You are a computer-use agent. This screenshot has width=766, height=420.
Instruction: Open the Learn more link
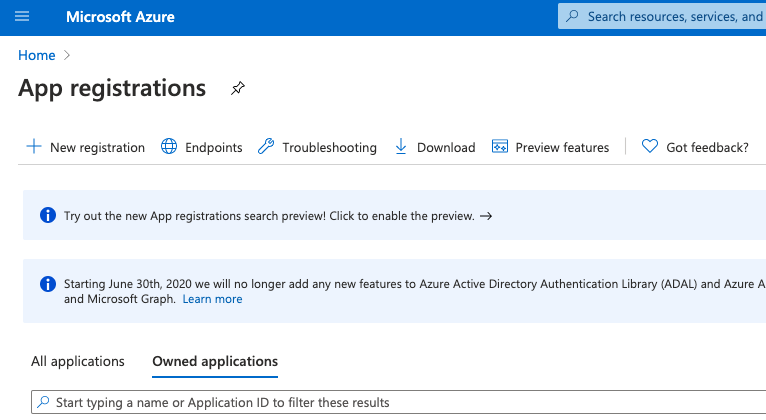point(213,299)
